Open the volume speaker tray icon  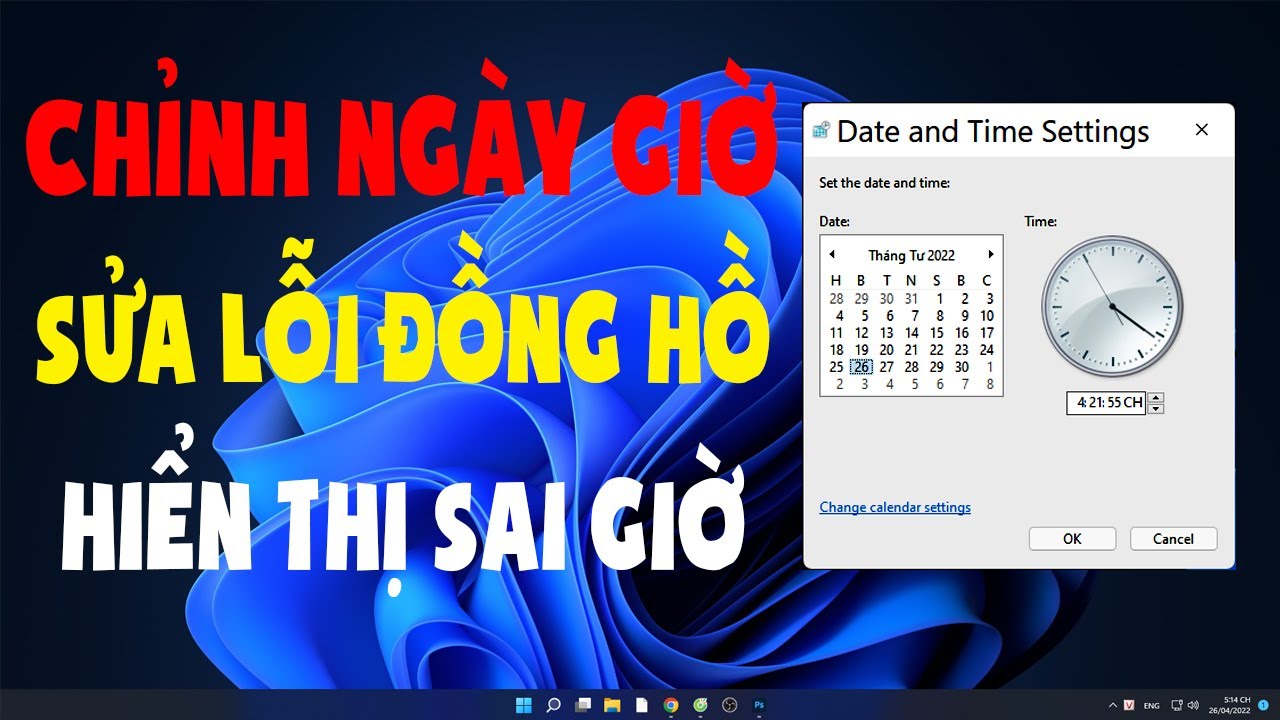tap(1192, 705)
